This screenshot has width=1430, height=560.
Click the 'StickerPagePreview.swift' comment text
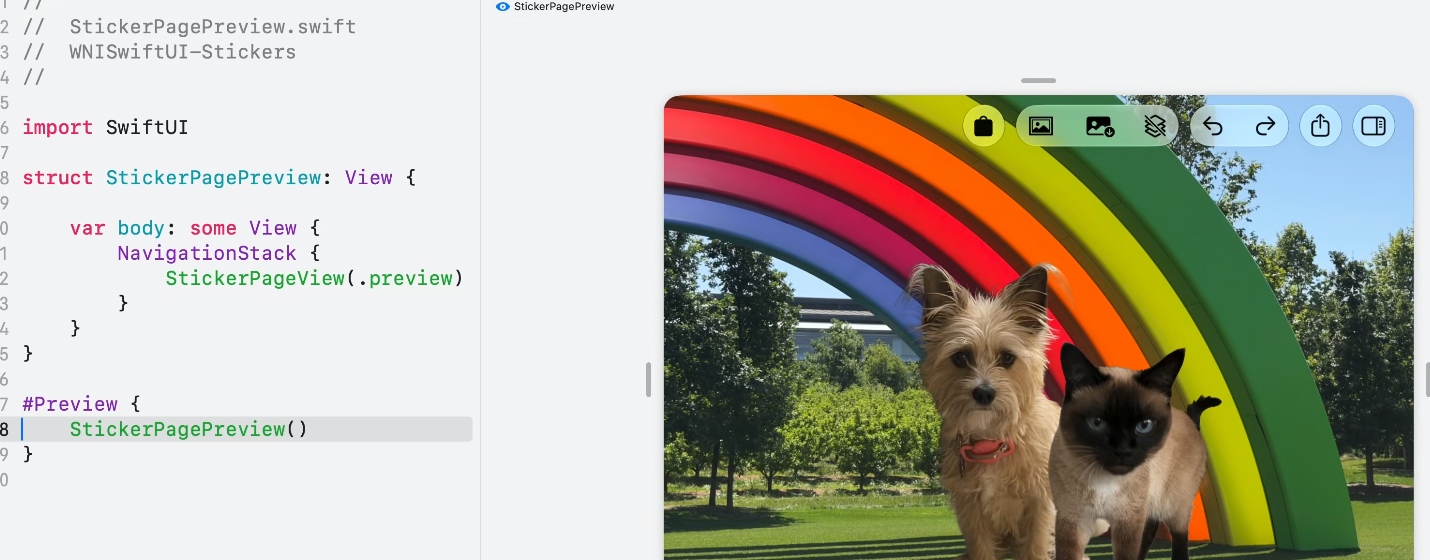pos(212,27)
